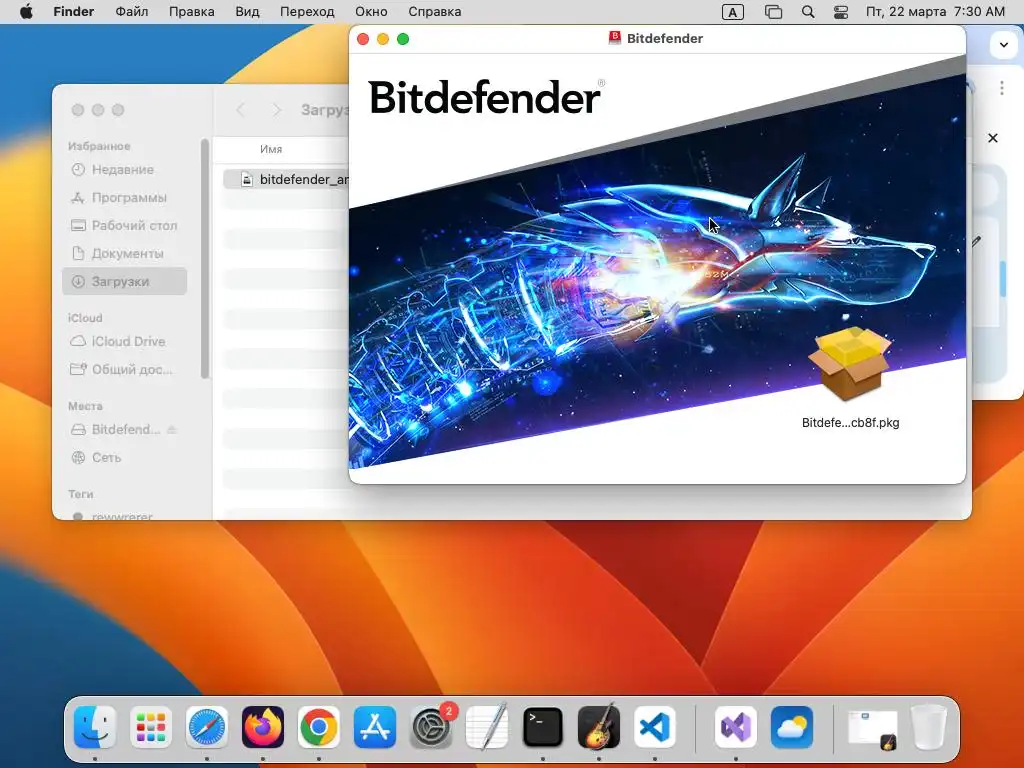
Task: Open the Trash in the Dock
Action: coord(929,727)
